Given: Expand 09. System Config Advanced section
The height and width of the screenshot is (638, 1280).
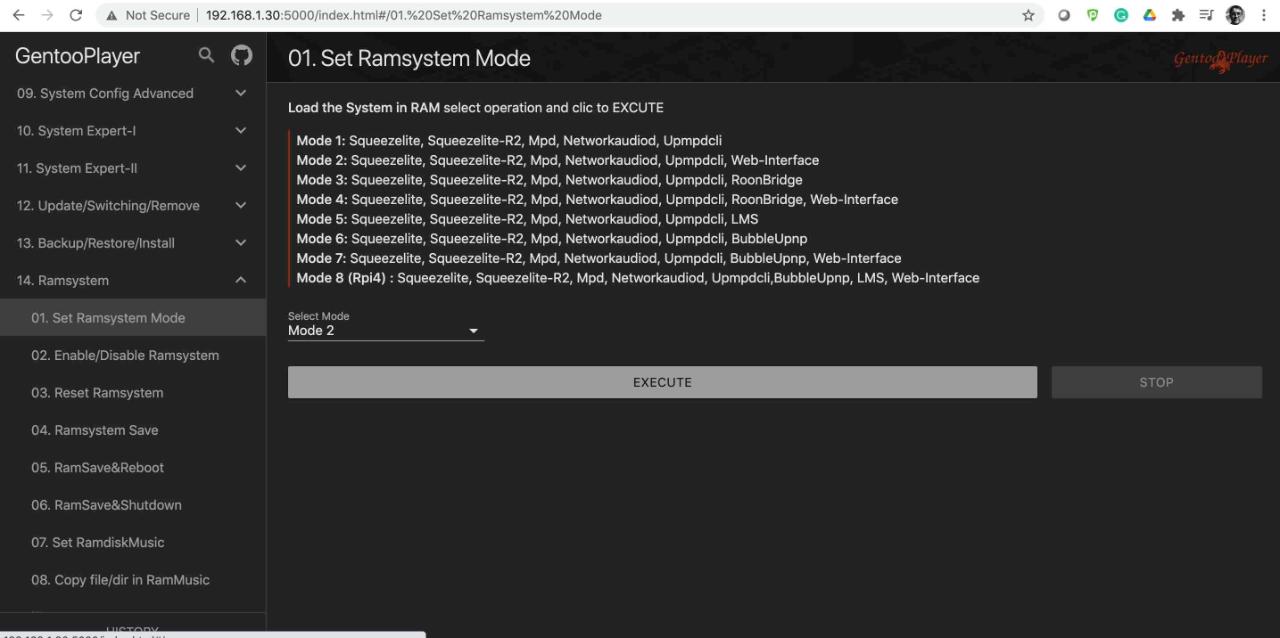Looking at the screenshot, I should click(x=133, y=93).
